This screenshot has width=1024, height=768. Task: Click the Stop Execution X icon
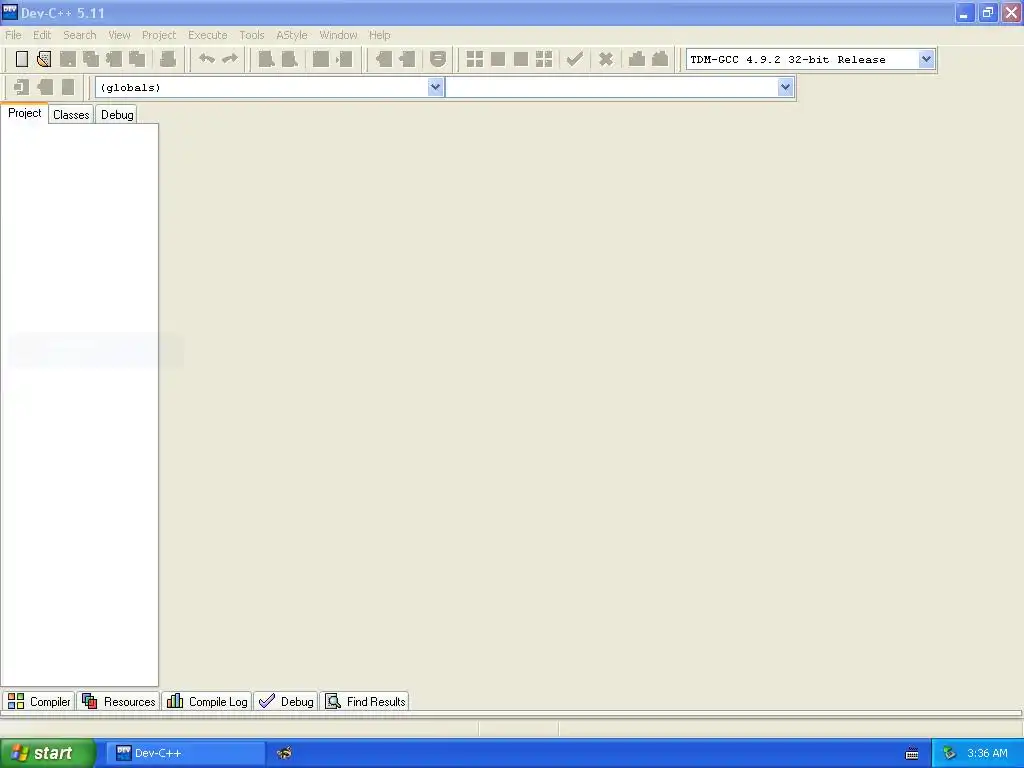[x=606, y=59]
